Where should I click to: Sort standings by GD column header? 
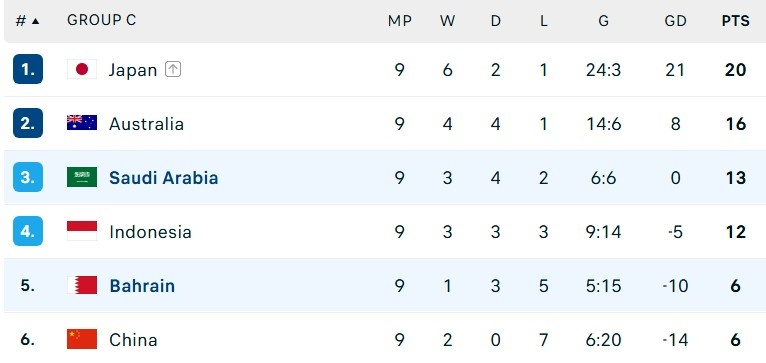(675, 21)
